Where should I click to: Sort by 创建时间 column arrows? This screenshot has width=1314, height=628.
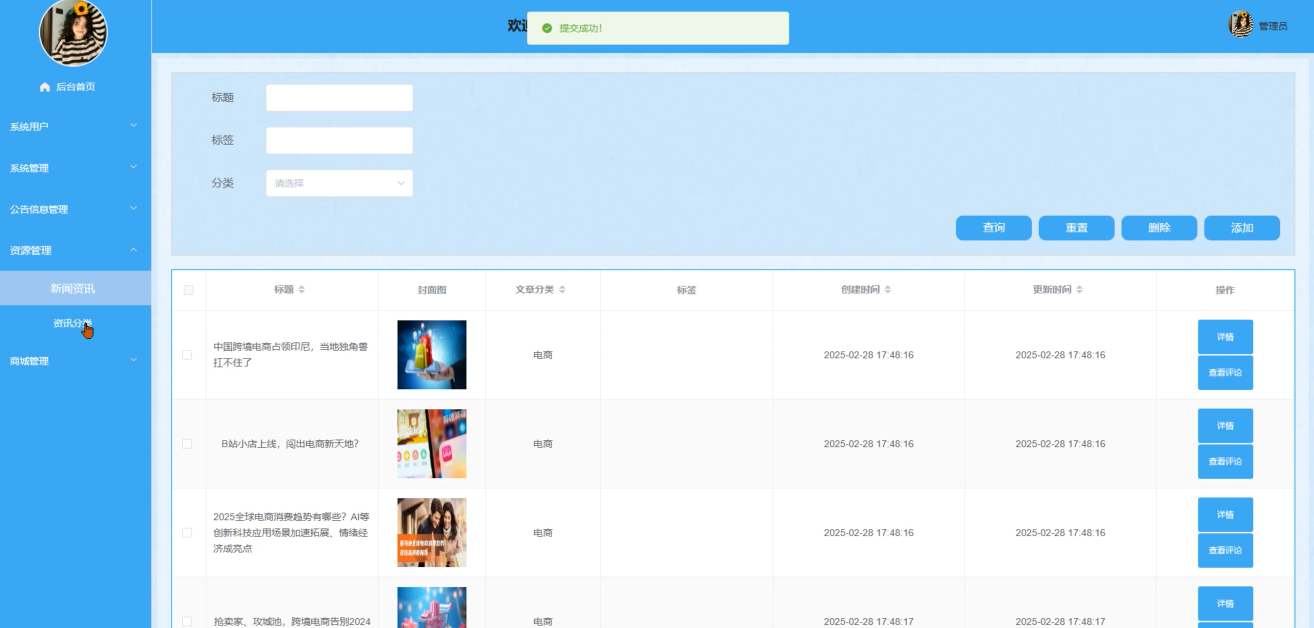coord(888,290)
